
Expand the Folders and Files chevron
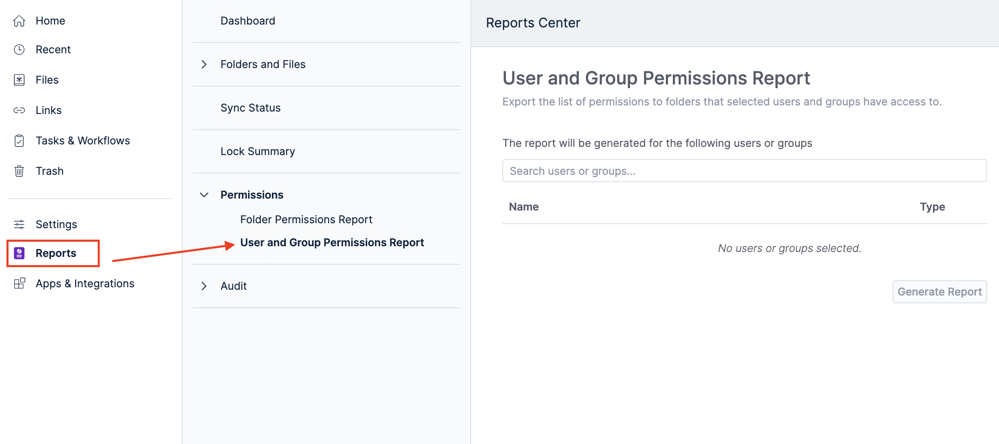click(204, 64)
